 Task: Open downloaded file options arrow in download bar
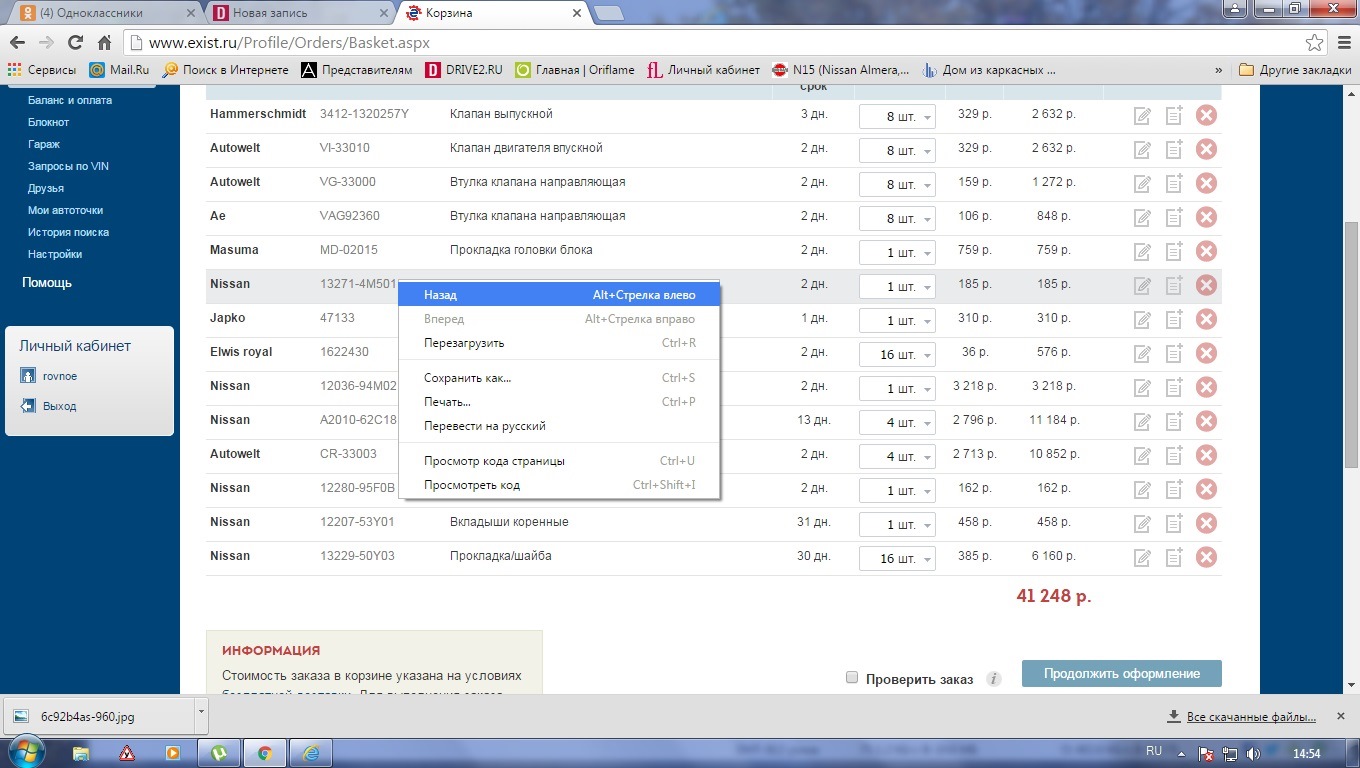click(201, 716)
